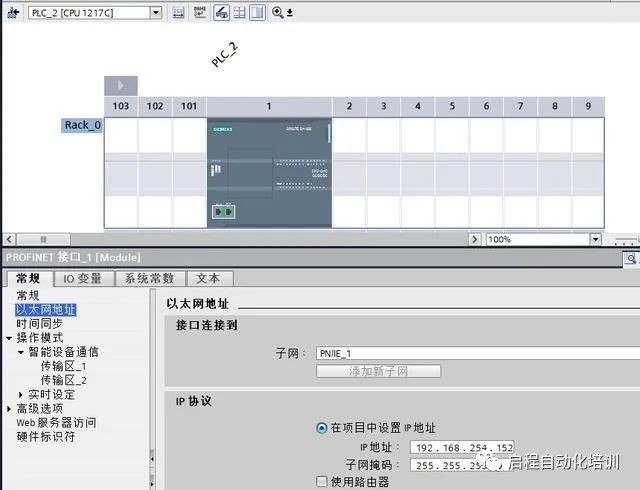This screenshot has width=640, height=490.
Task: Click the 子网掩码 input field
Action: [462, 465]
